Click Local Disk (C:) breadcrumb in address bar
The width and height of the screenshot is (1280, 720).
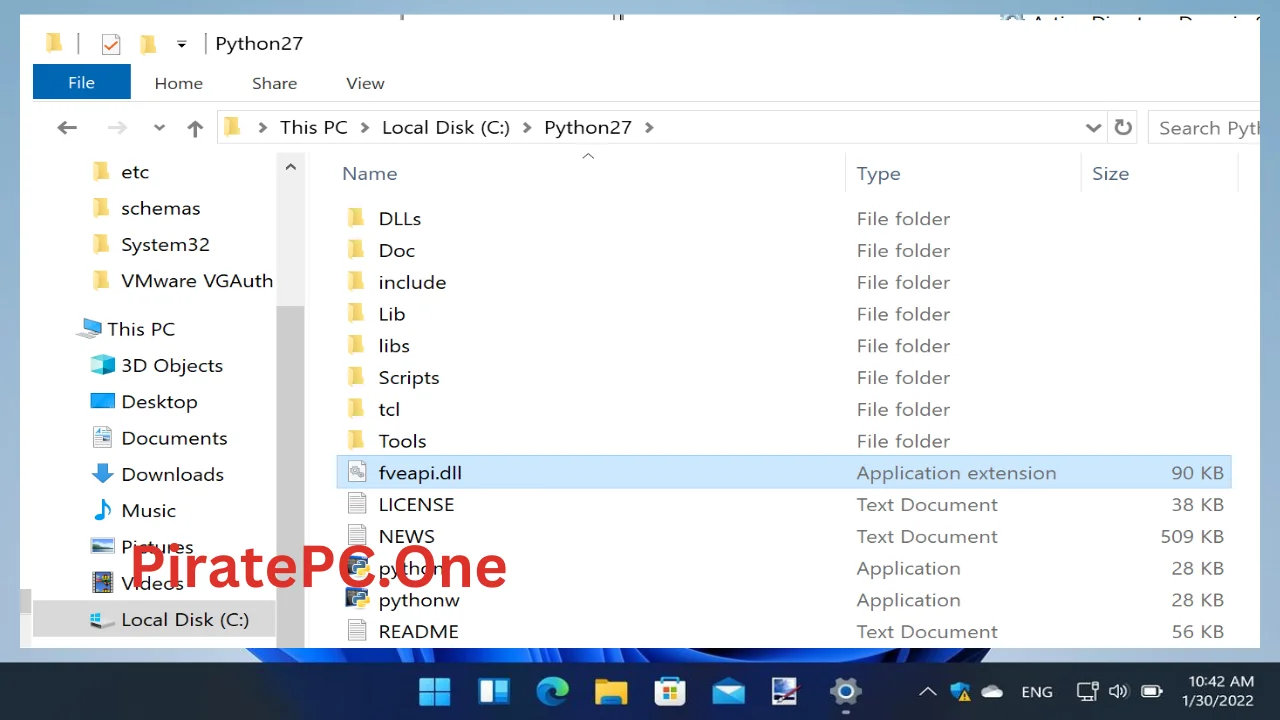tap(446, 127)
